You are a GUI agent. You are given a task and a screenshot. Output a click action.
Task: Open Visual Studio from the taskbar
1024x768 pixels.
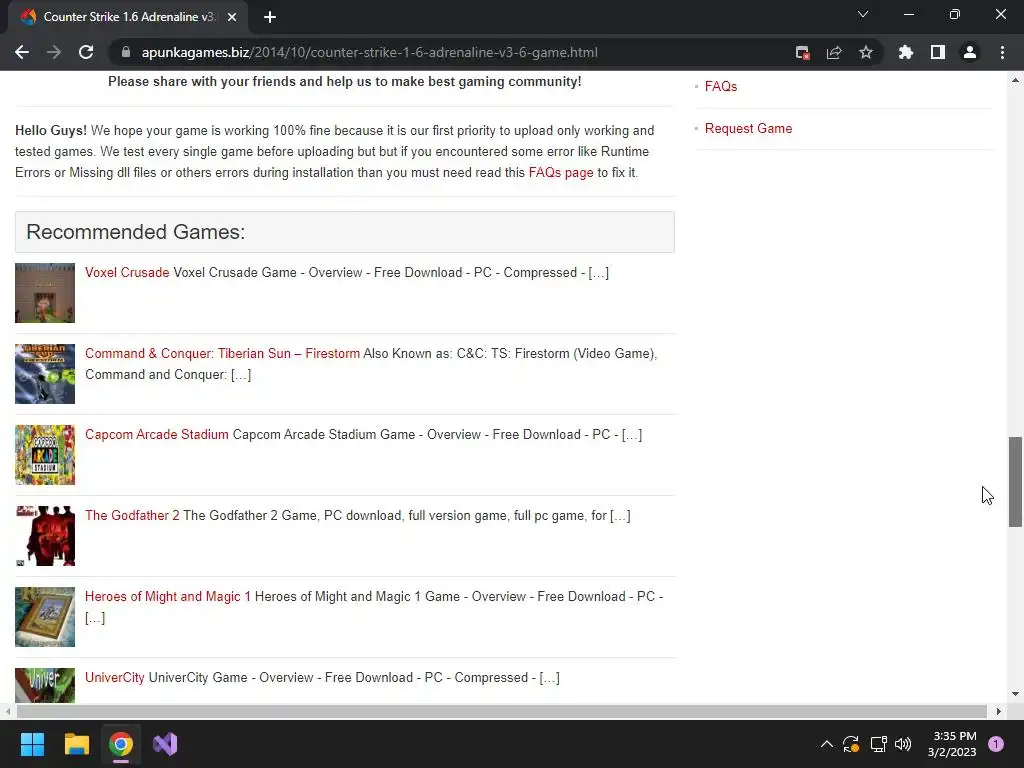165,744
